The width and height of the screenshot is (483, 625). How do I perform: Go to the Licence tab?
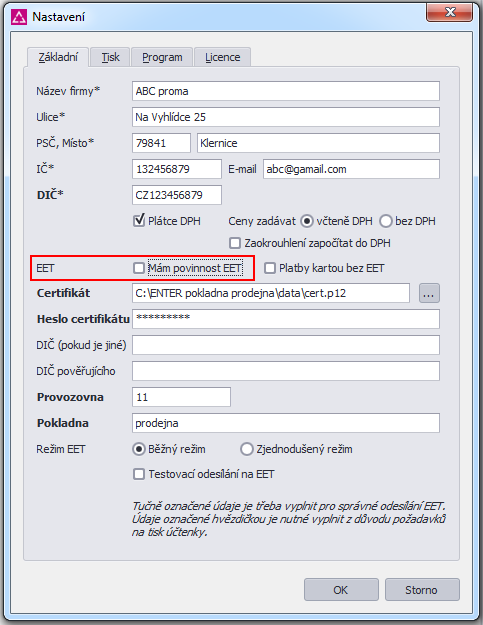coord(222,57)
